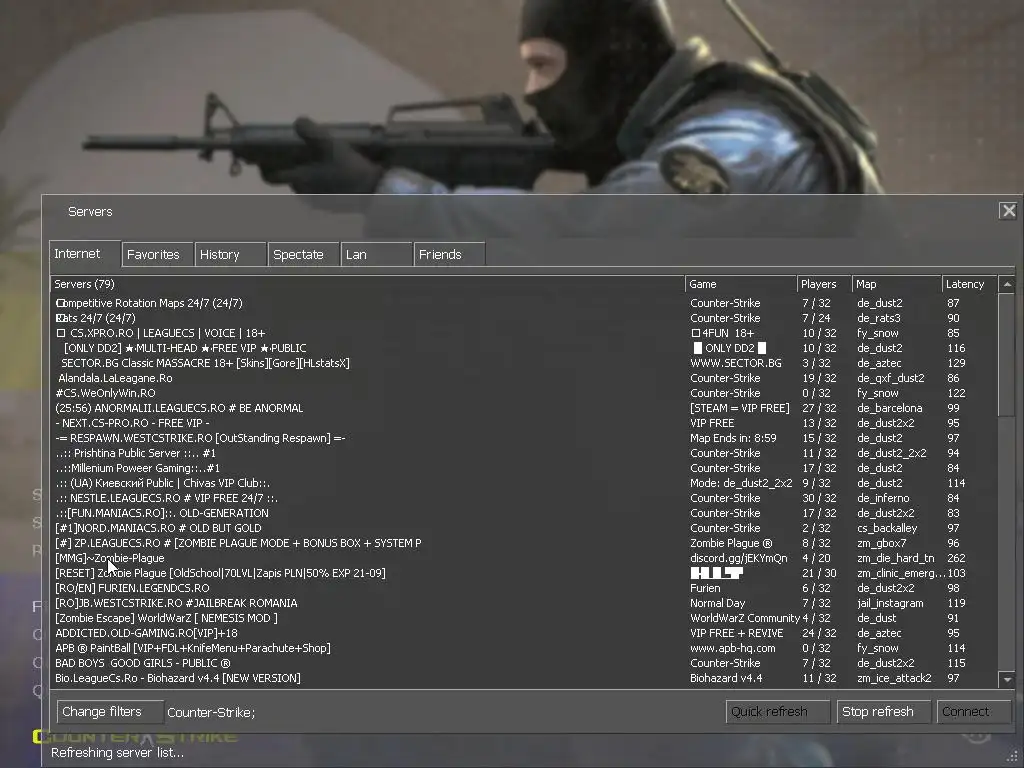Image resolution: width=1024 pixels, height=768 pixels.
Task: Select [RESET] Zombie Plague OldSchool server
Action: (524, 573)
